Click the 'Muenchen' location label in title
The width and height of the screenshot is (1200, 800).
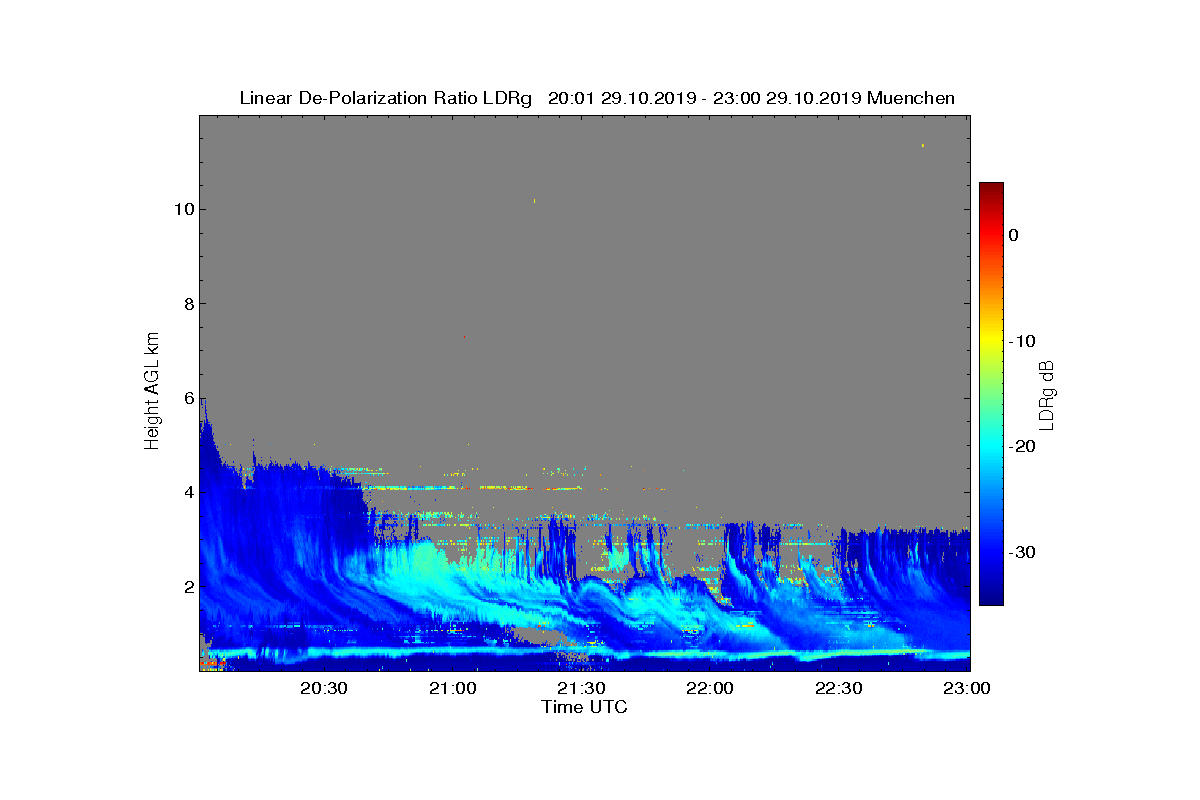point(911,98)
